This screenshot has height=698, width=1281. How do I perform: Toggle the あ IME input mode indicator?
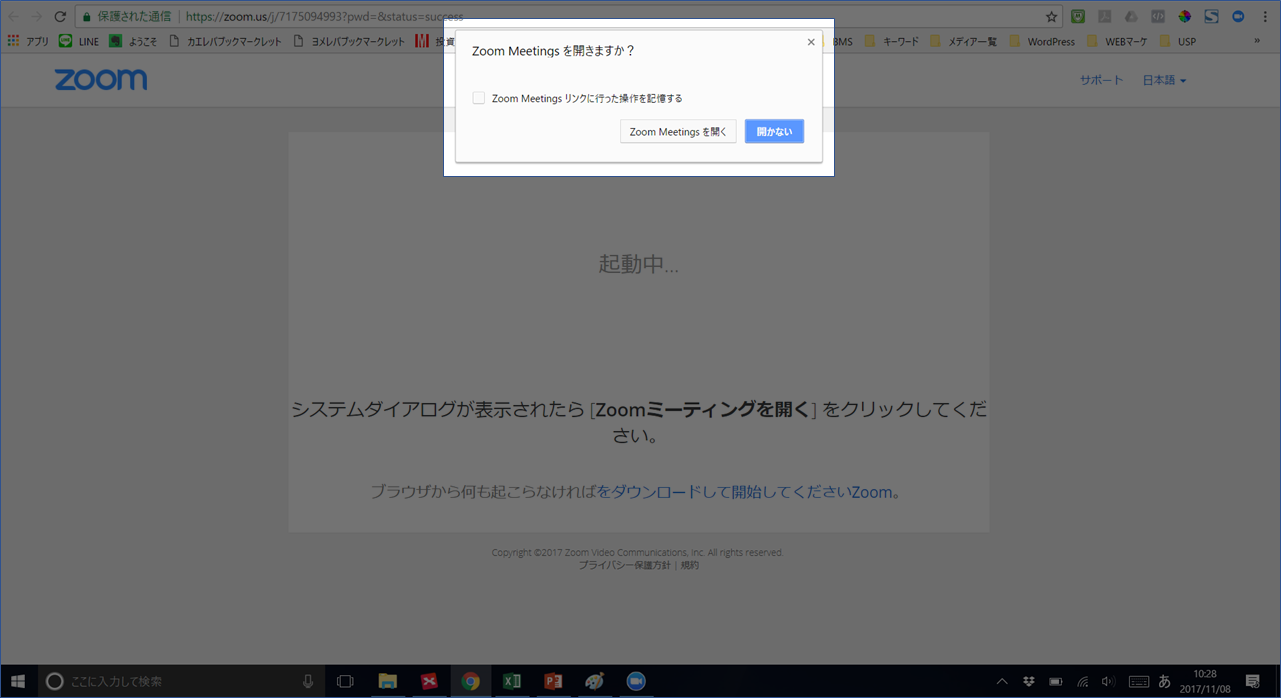click(1165, 681)
